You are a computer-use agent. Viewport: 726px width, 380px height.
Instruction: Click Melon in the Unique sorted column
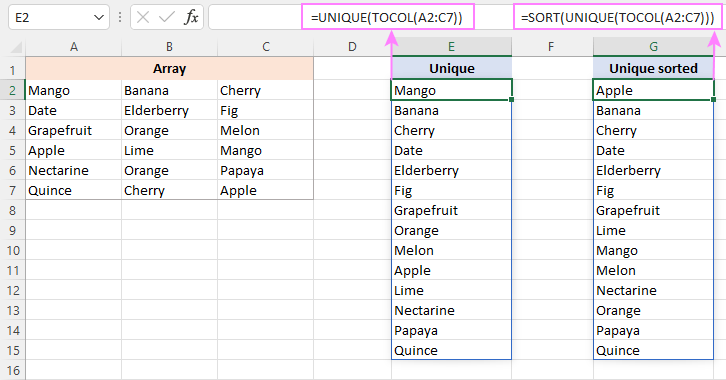point(653,270)
